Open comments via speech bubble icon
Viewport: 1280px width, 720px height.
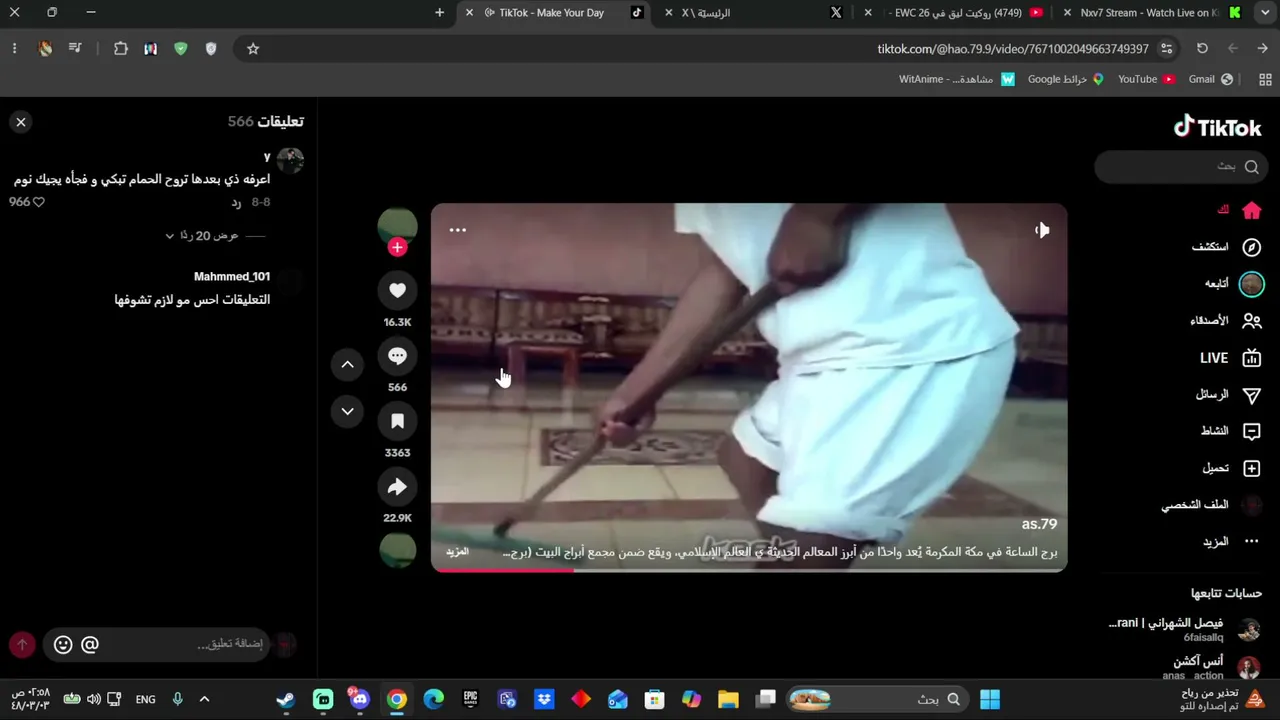coord(397,356)
